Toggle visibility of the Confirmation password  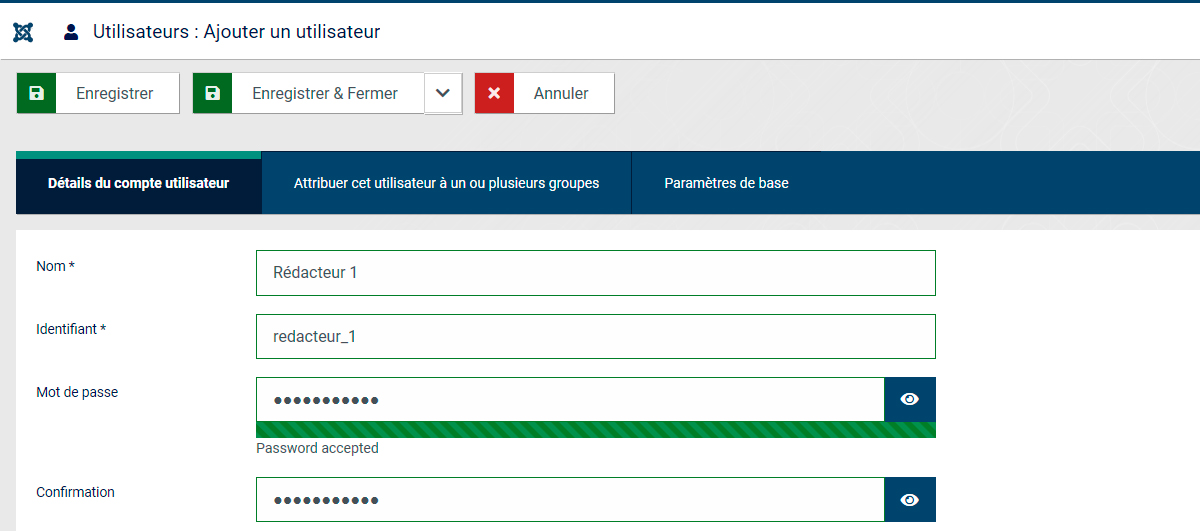(x=910, y=500)
